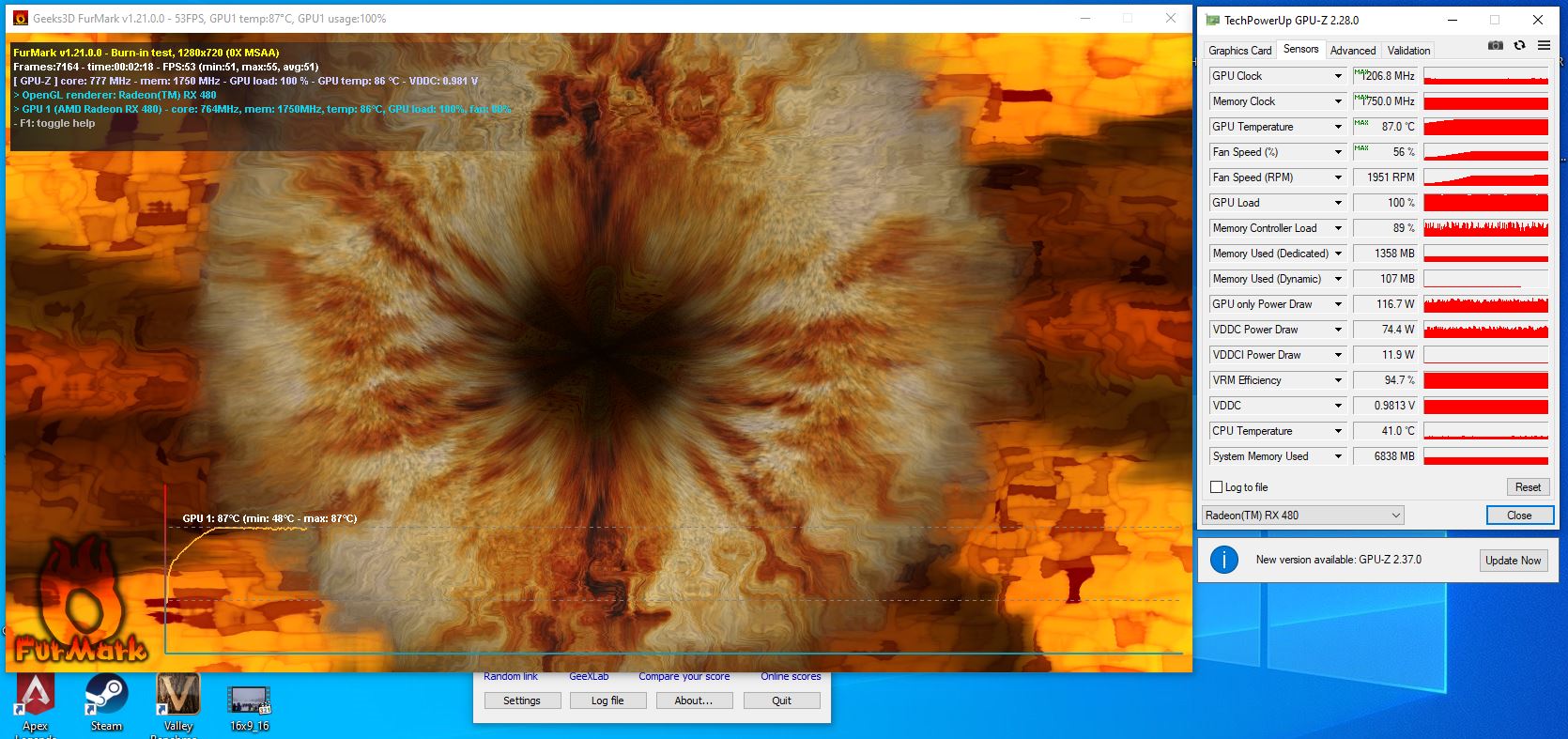
Task: Select the Steam desktop shortcut
Action: pos(106,703)
